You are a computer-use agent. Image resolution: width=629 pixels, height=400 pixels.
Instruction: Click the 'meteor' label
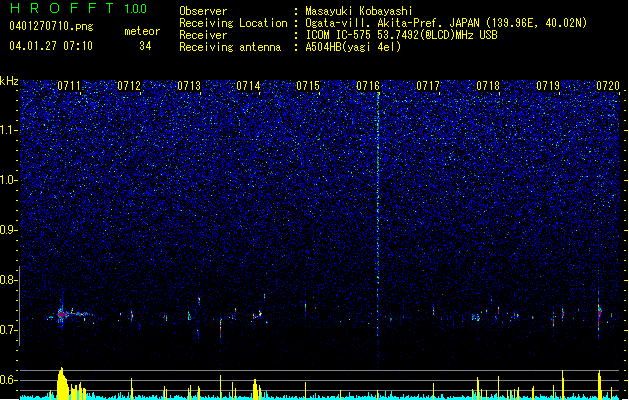pos(142,31)
